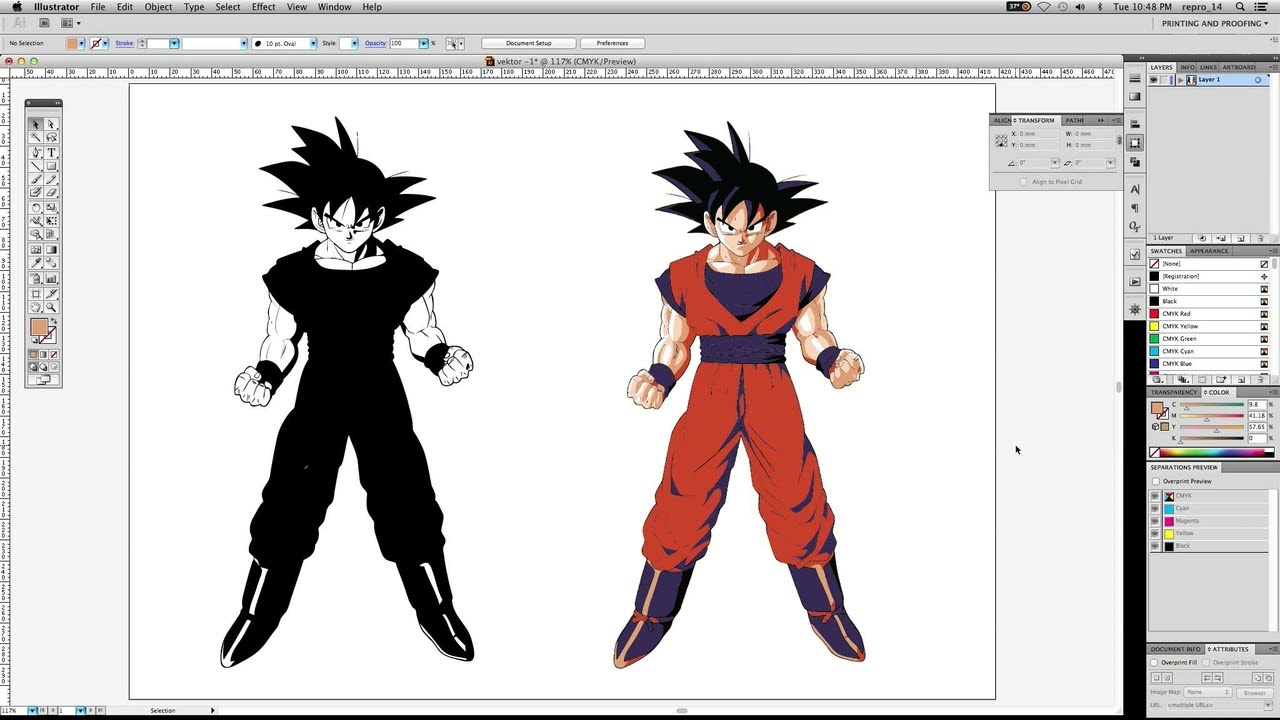
Task: Open the Character panel icon in dock
Action: [x=1135, y=189]
